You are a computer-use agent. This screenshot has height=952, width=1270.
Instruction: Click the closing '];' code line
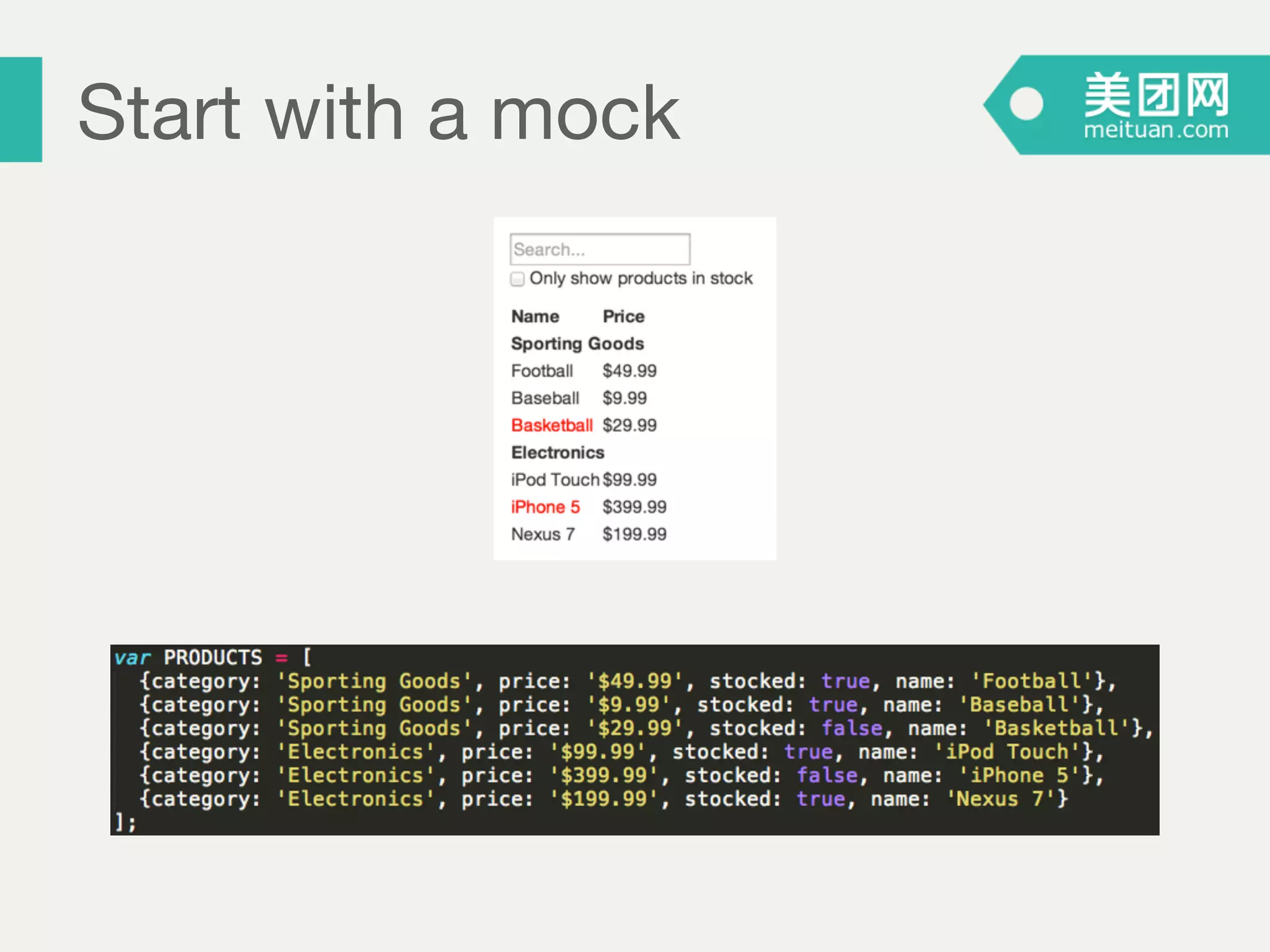(125, 822)
